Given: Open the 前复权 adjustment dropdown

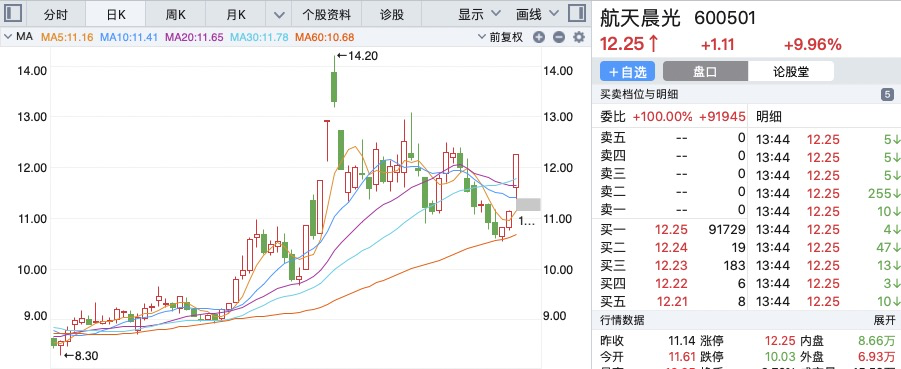Looking at the screenshot, I should click(x=500, y=37).
